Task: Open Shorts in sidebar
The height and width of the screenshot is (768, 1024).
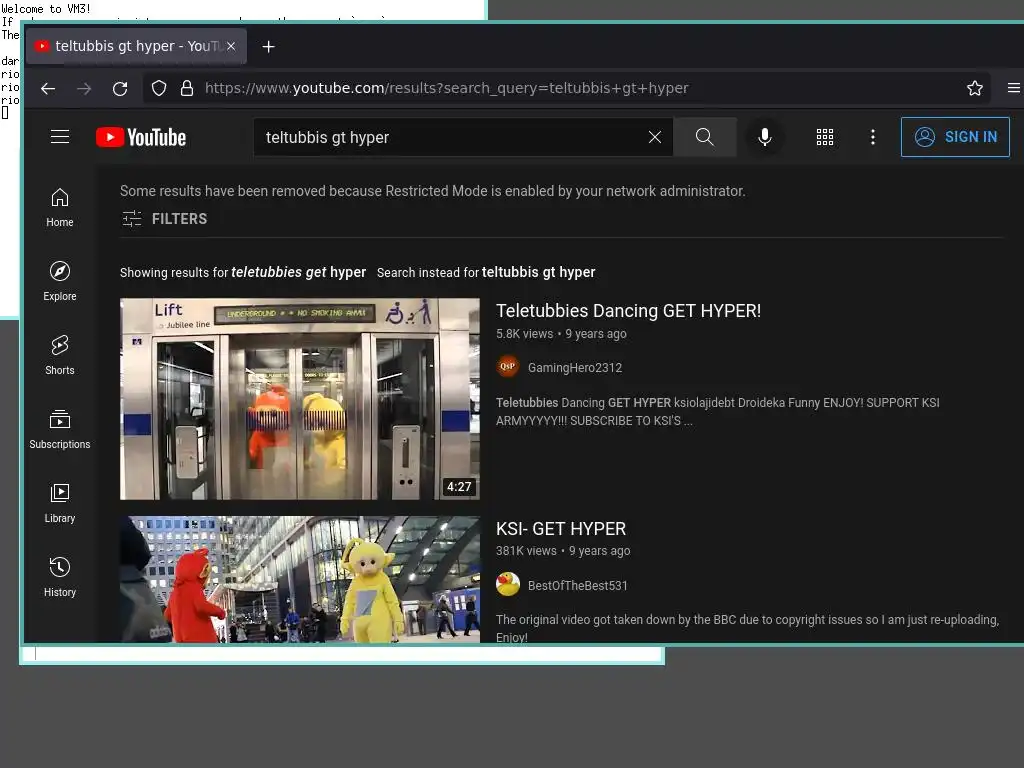Action: pyautogui.click(x=60, y=355)
